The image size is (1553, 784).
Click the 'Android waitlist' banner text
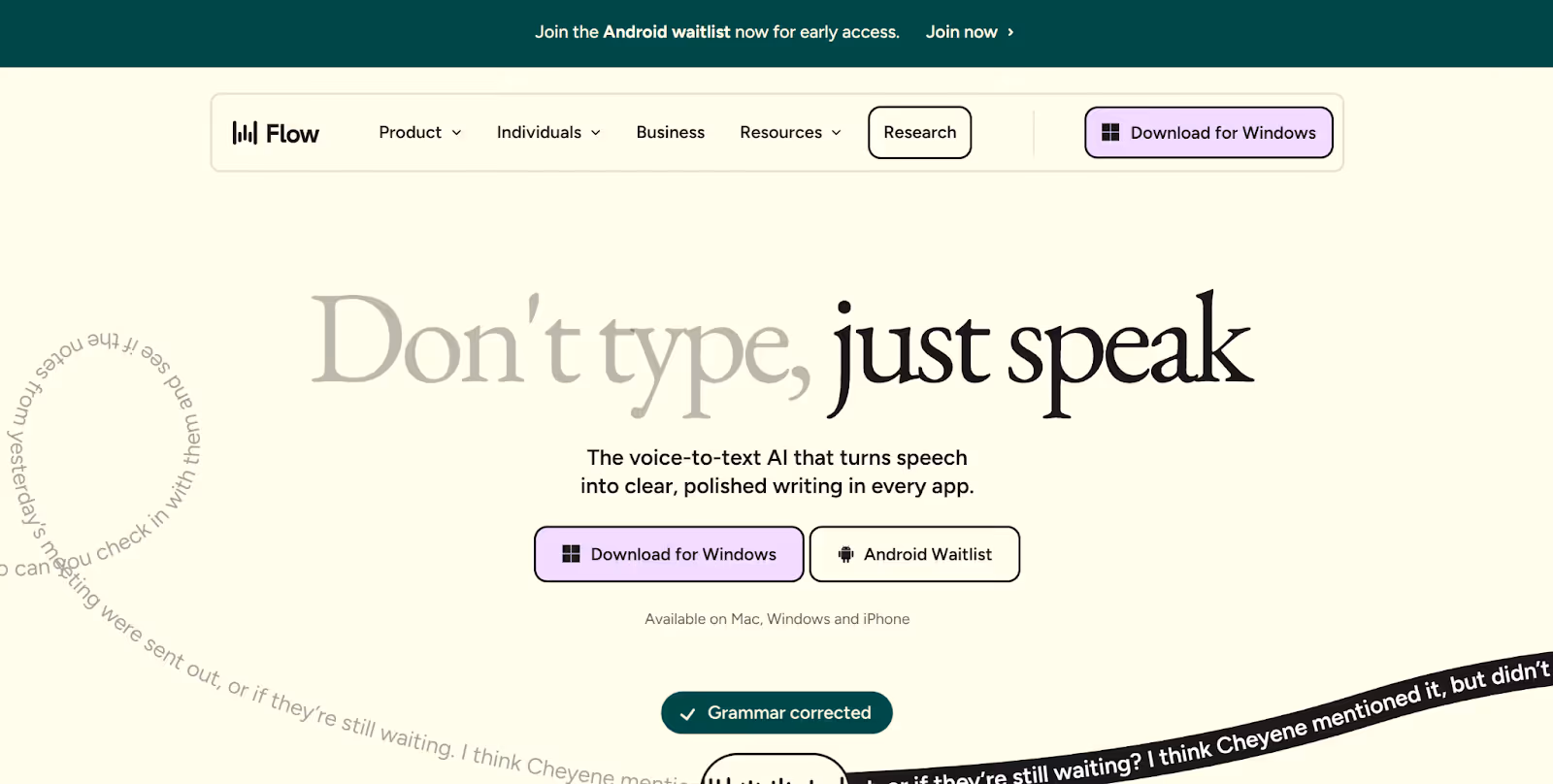[x=666, y=32]
